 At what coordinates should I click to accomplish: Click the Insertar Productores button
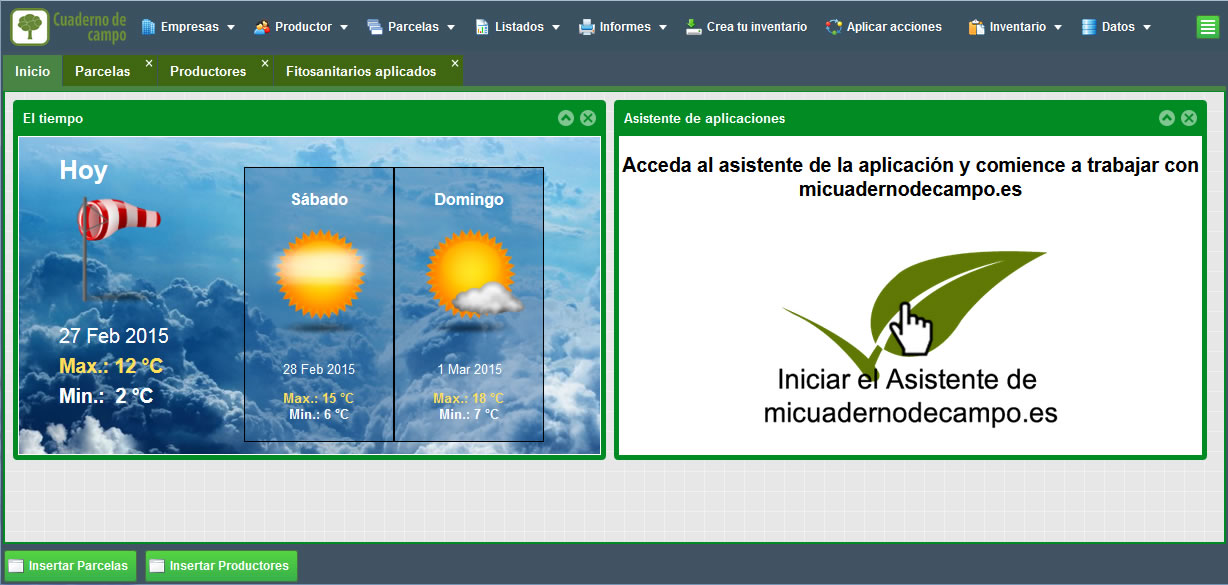pos(221,566)
